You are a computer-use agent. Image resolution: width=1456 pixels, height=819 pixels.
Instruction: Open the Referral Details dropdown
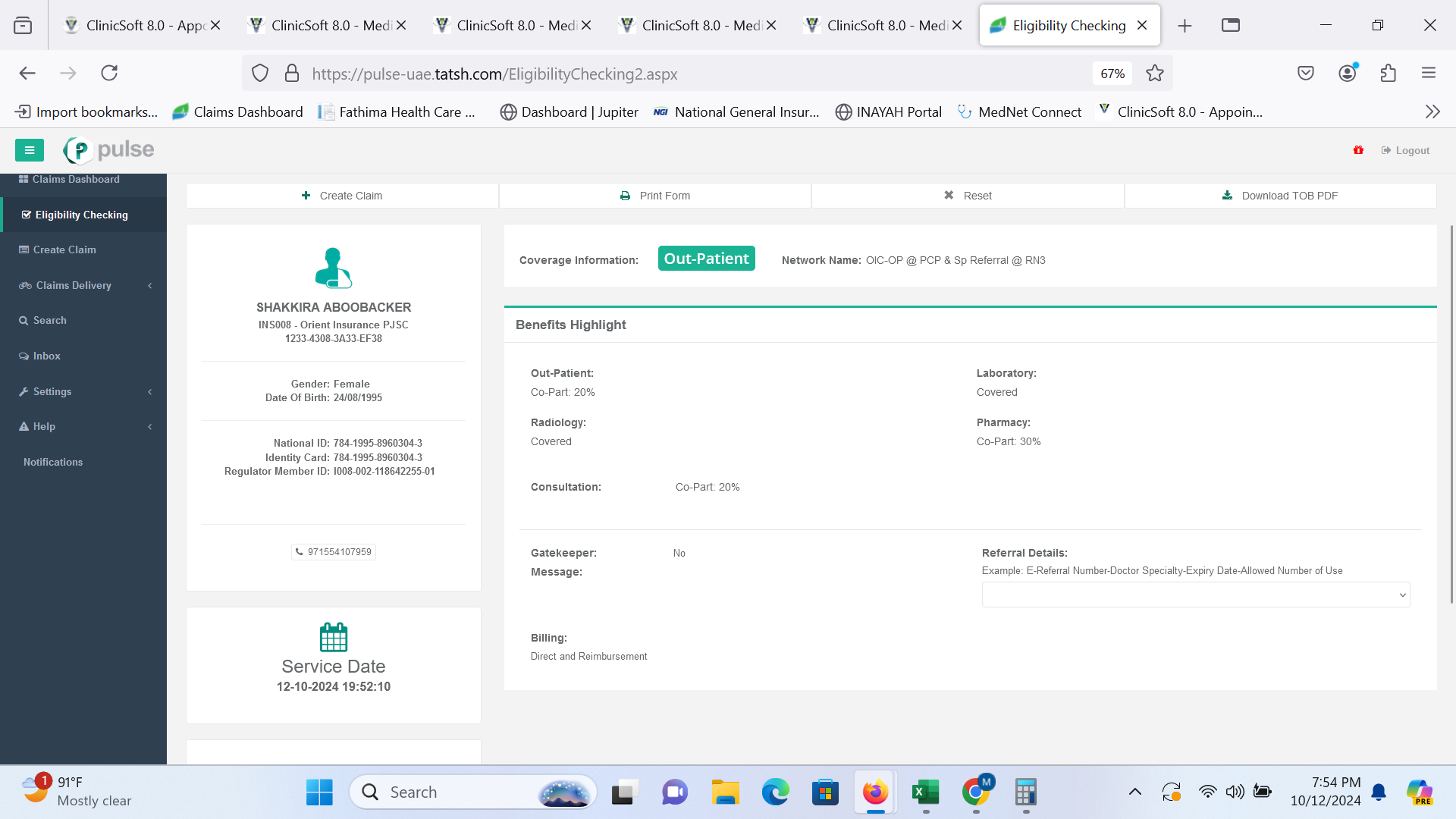click(x=1195, y=595)
